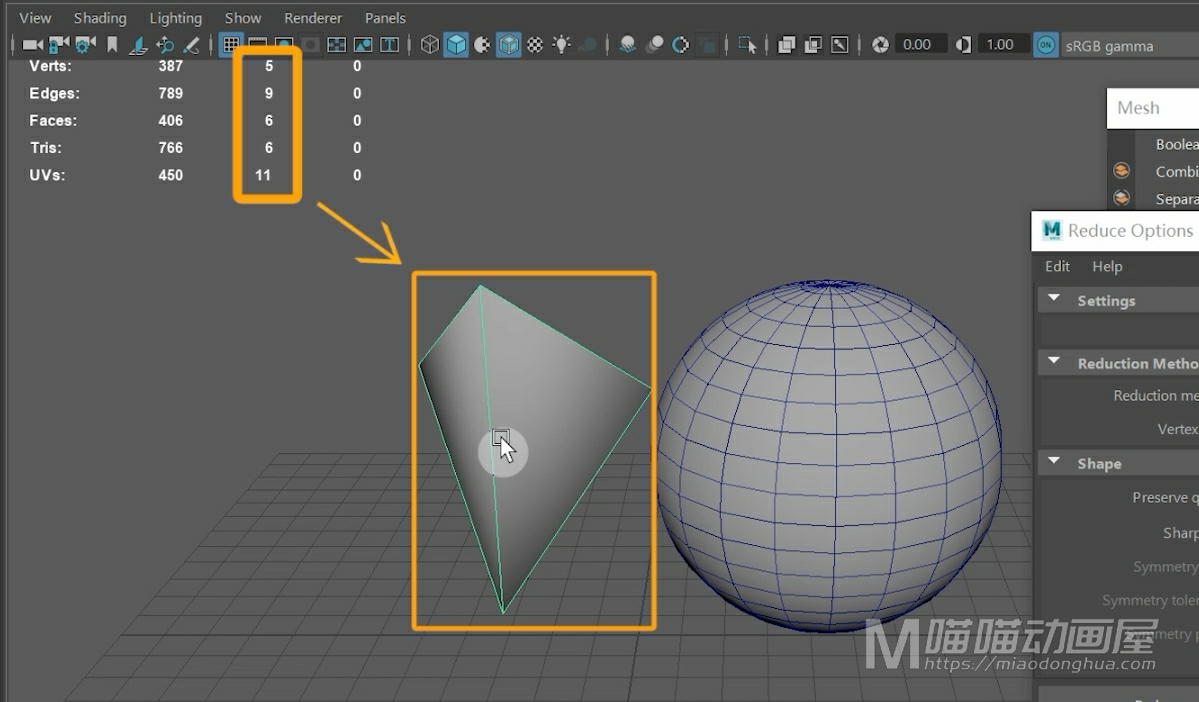Open the Renderer menu
The width and height of the screenshot is (1199, 702).
point(313,18)
